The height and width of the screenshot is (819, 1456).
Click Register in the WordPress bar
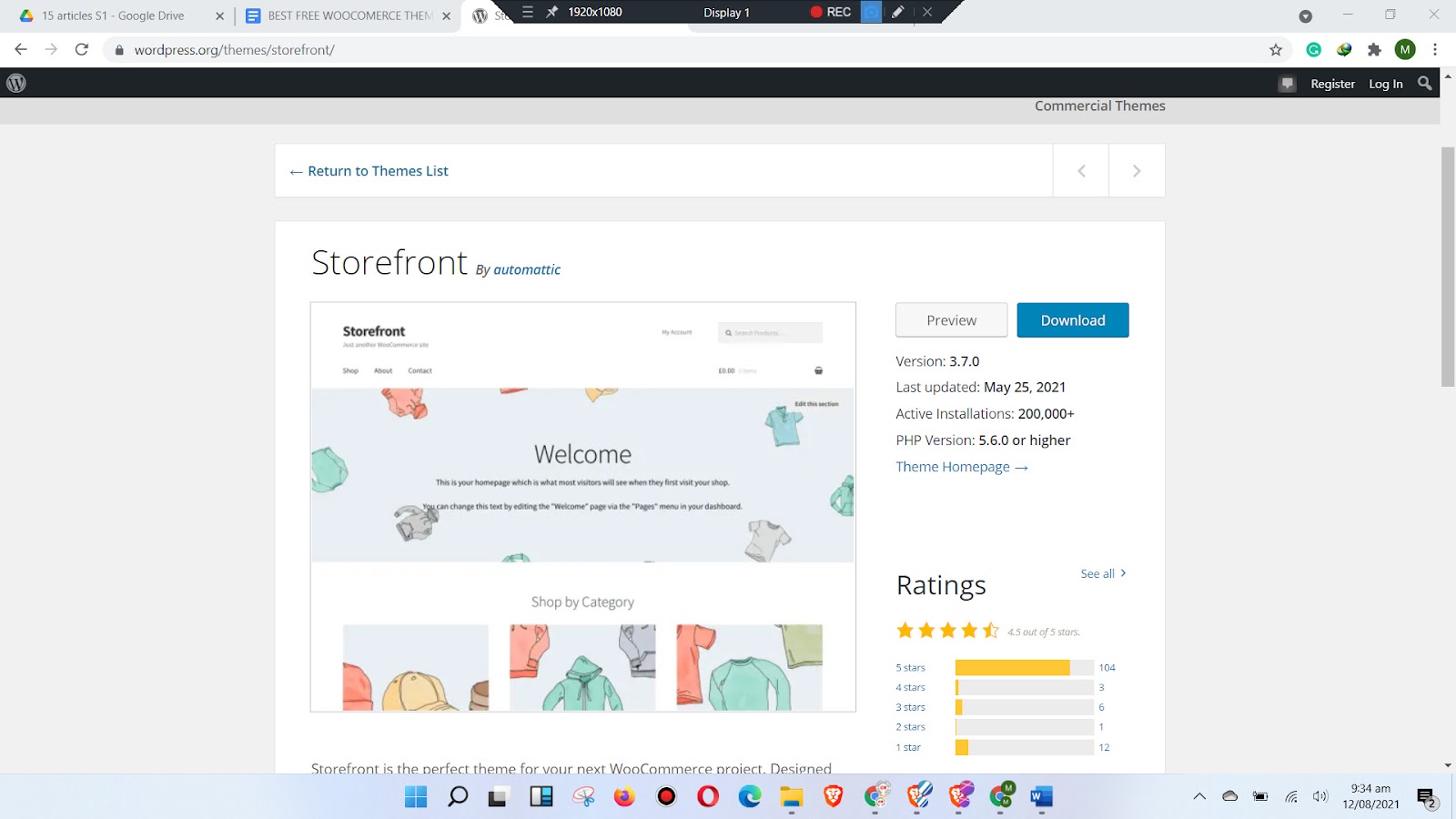pos(1332,84)
